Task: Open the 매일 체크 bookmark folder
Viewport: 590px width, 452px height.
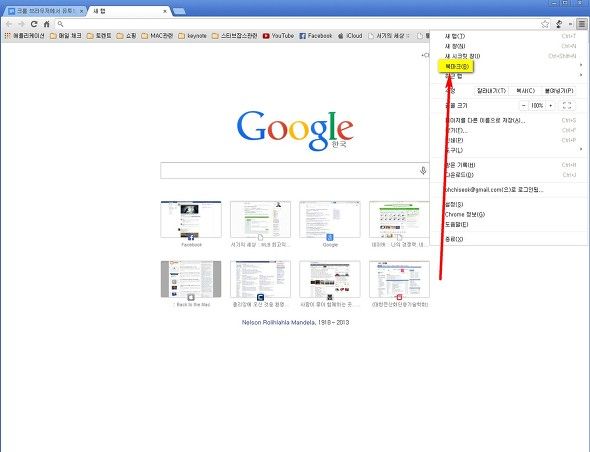Action: pyautogui.click(x=65, y=36)
